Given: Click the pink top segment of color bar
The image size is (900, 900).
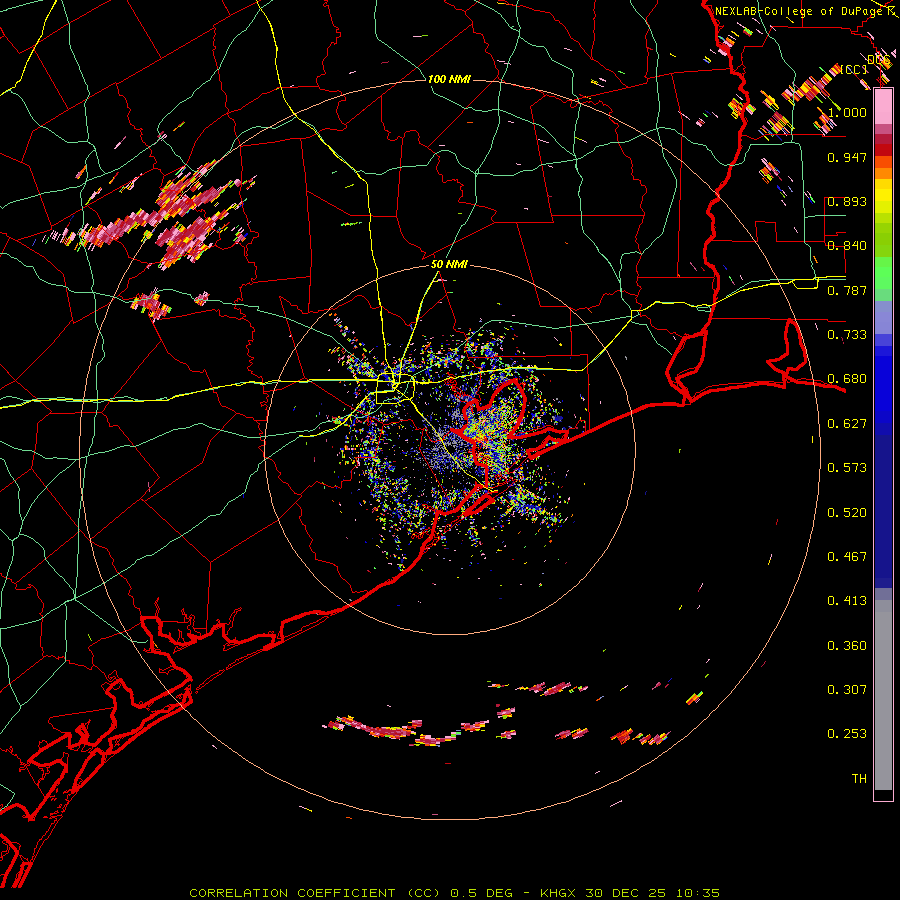Looking at the screenshot, I should click(883, 107).
